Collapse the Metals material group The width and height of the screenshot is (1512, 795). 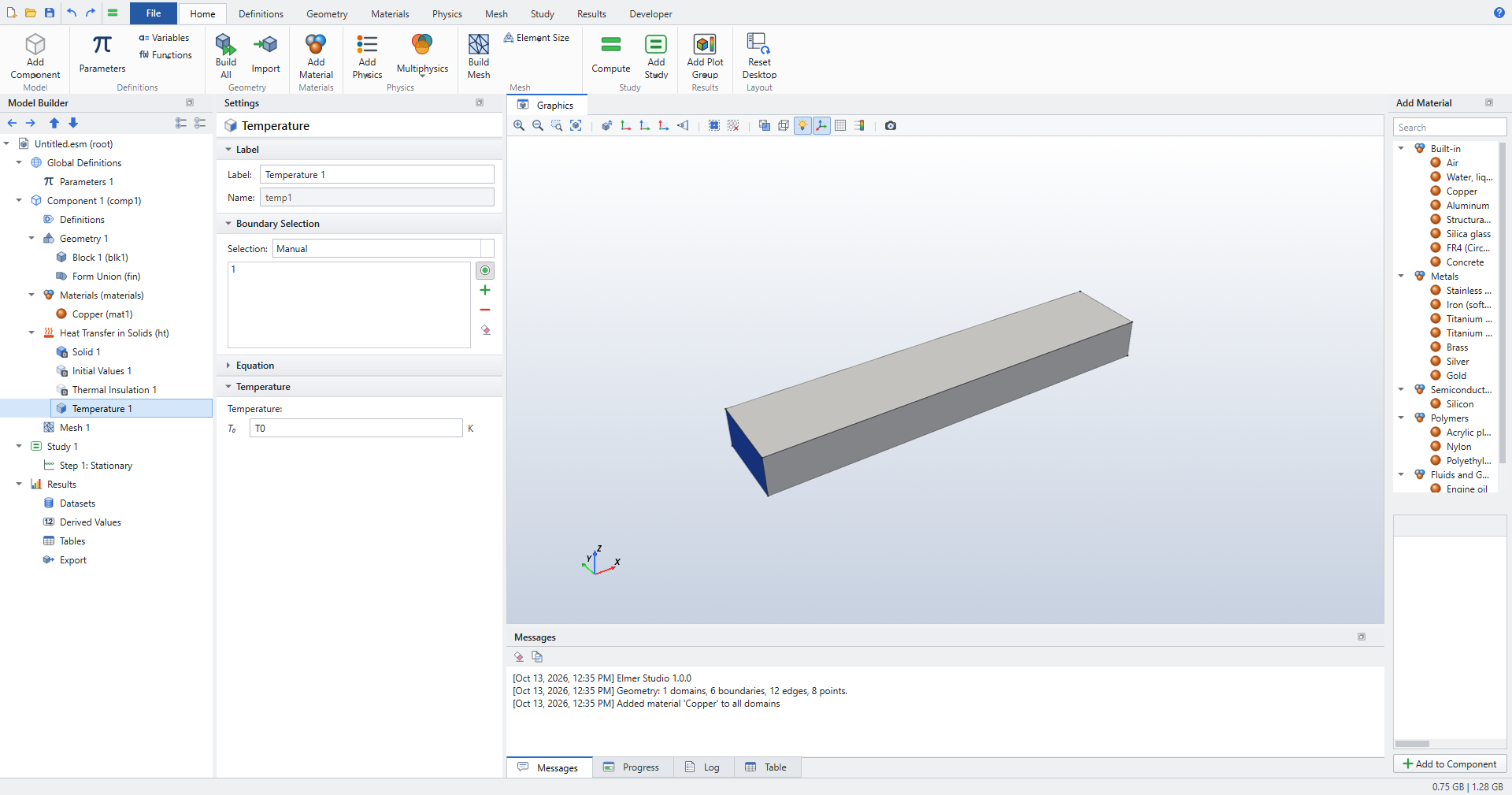[1402, 277]
